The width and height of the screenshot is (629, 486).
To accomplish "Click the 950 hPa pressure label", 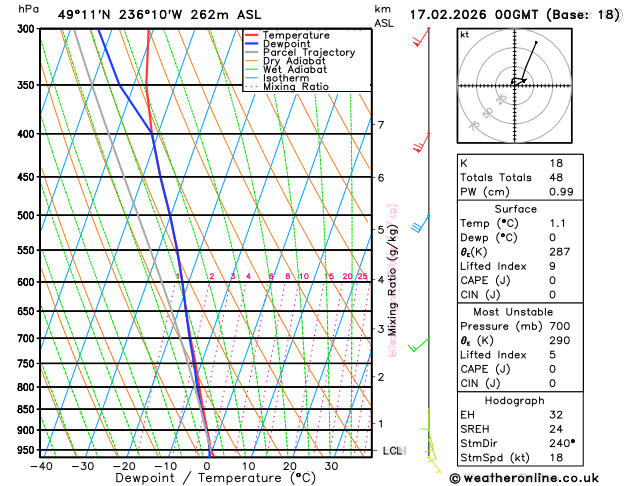I will point(28,450).
